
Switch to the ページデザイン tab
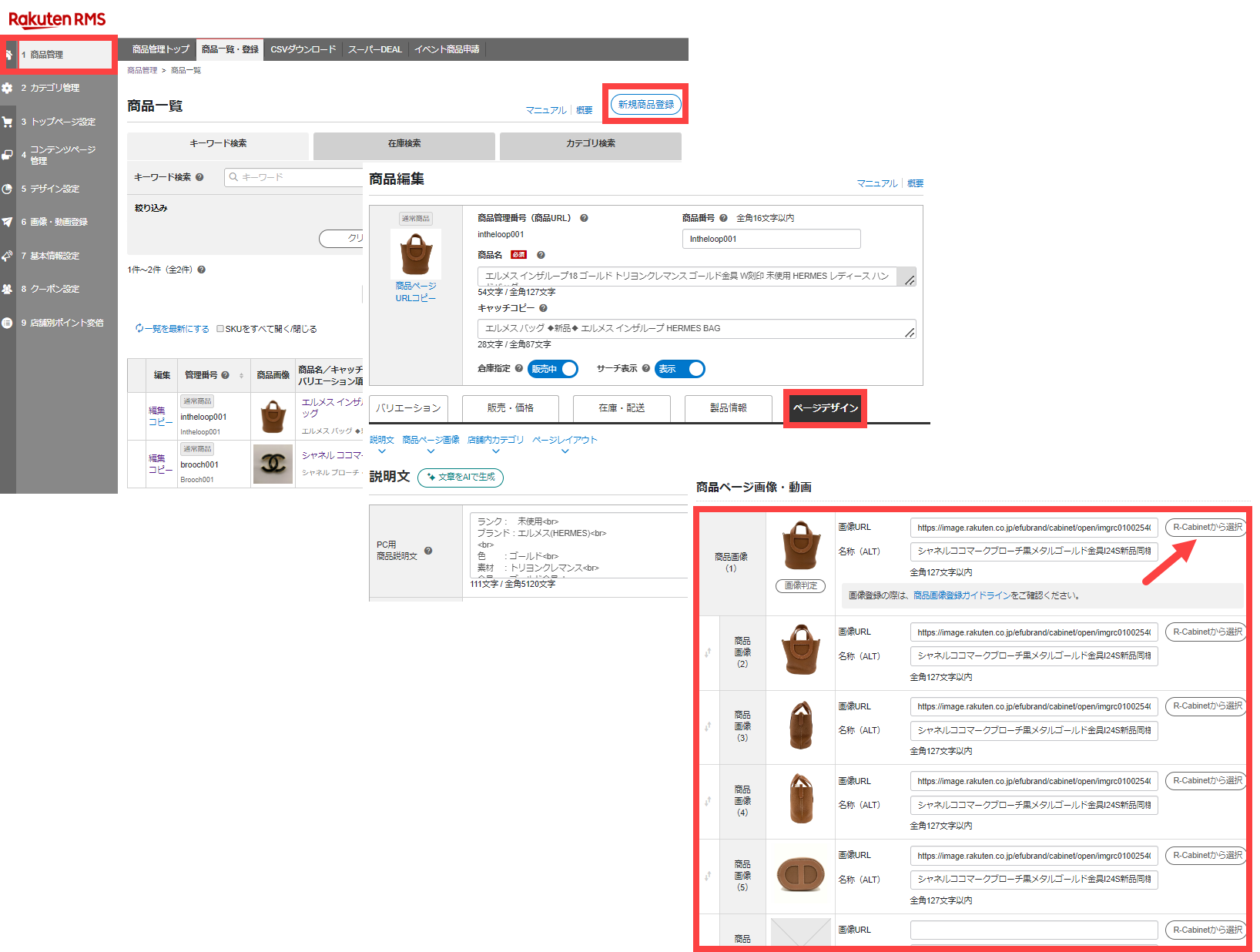826,408
